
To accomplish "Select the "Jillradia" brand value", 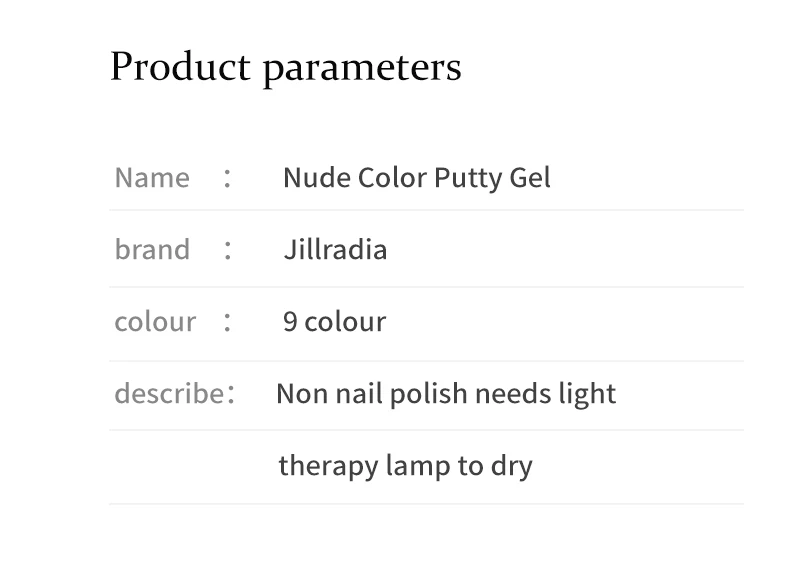I will click(x=335, y=249).
